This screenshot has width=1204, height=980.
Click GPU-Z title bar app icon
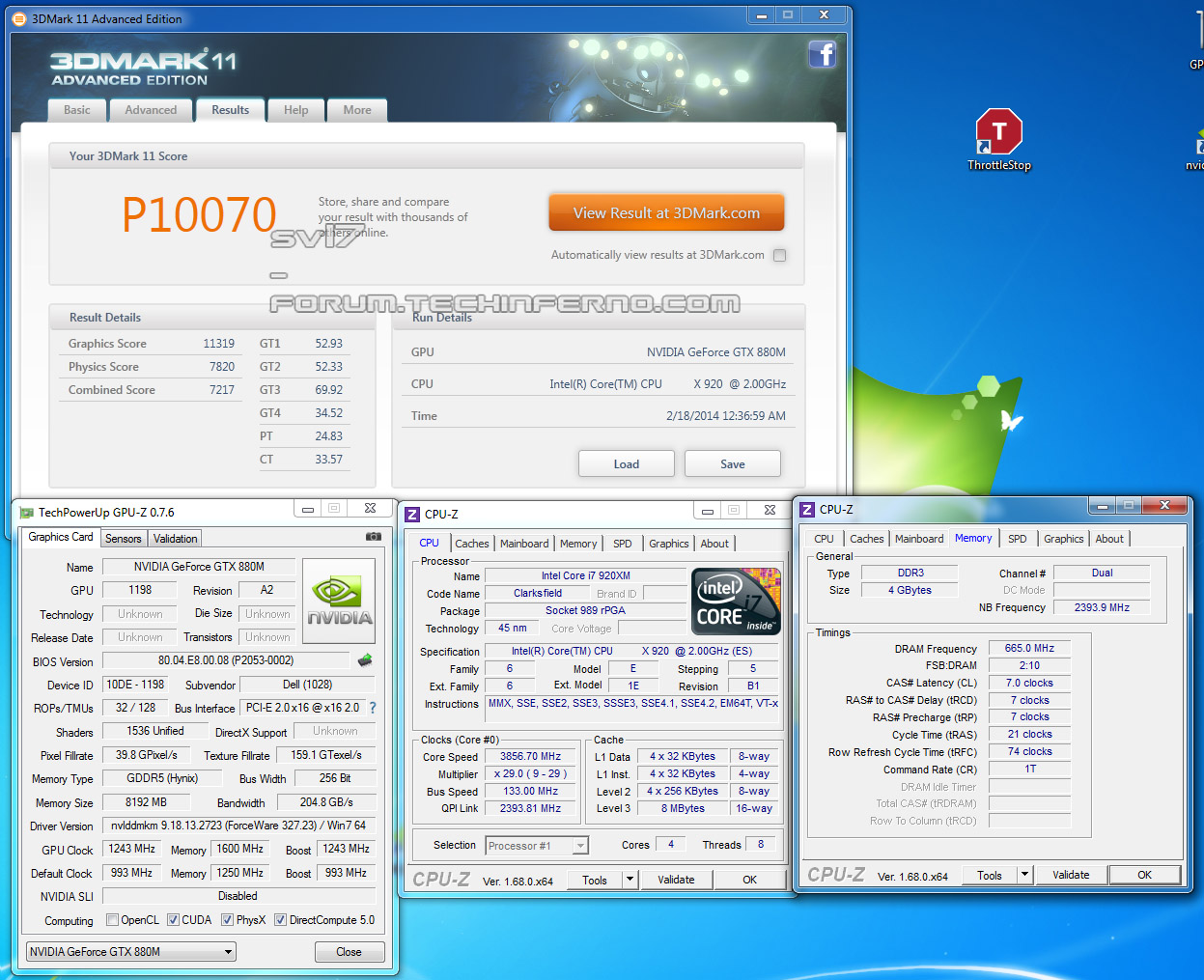click(27, 513)
